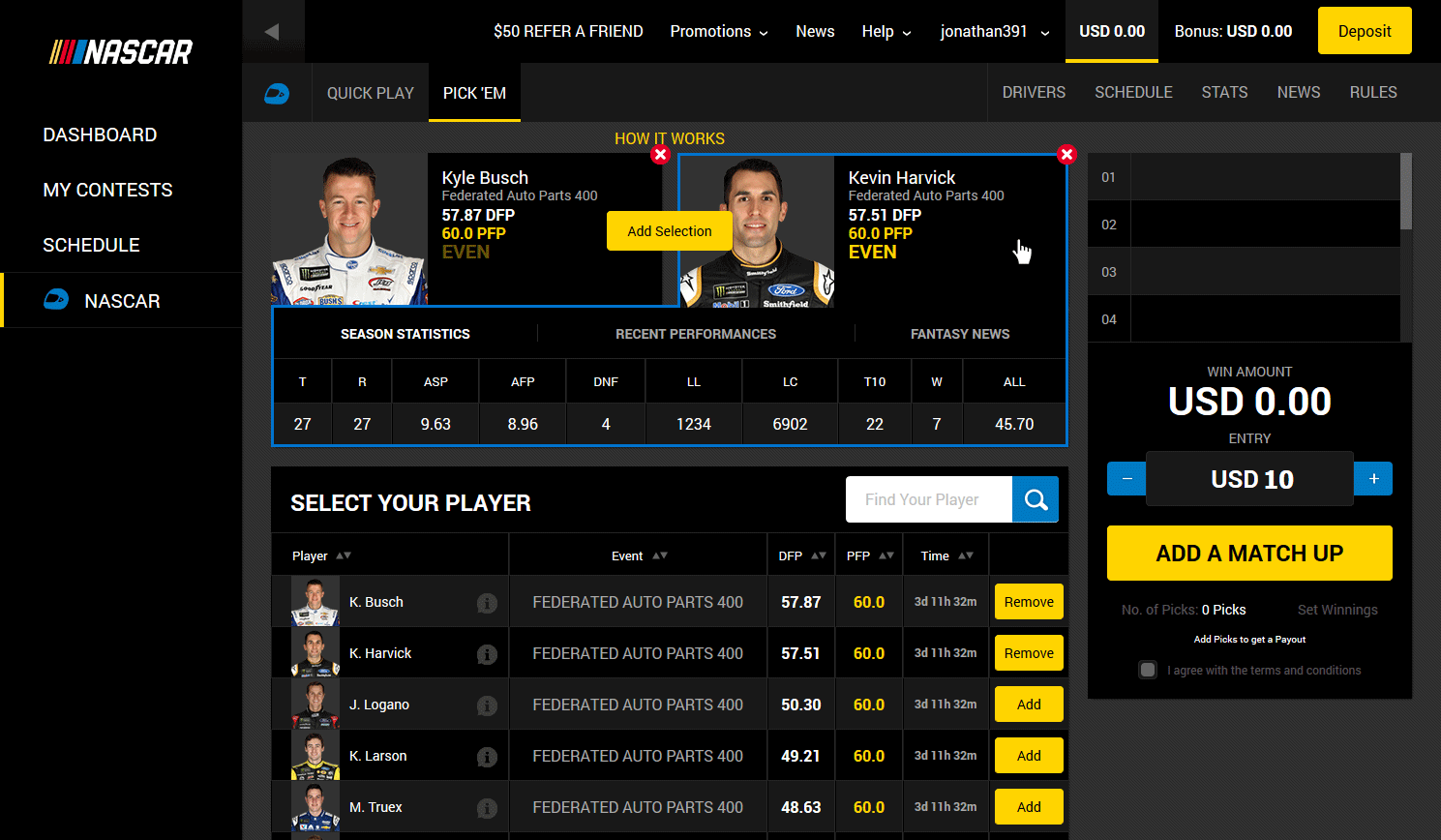Click helmet icon in NASCAR sidebar item
The image size is (1441, 840).
pos(56,300)
